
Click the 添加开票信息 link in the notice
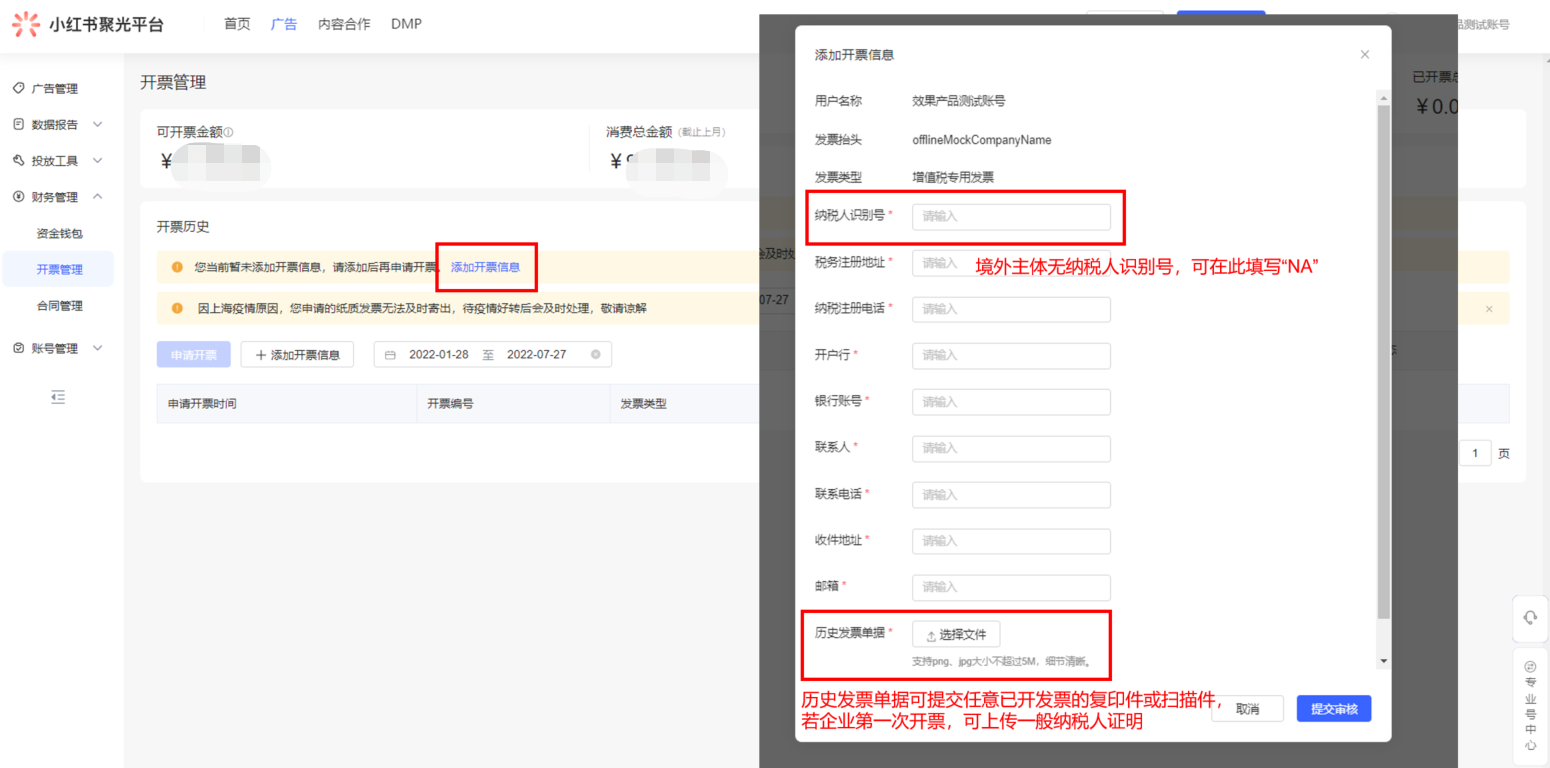tap(485, 267)
